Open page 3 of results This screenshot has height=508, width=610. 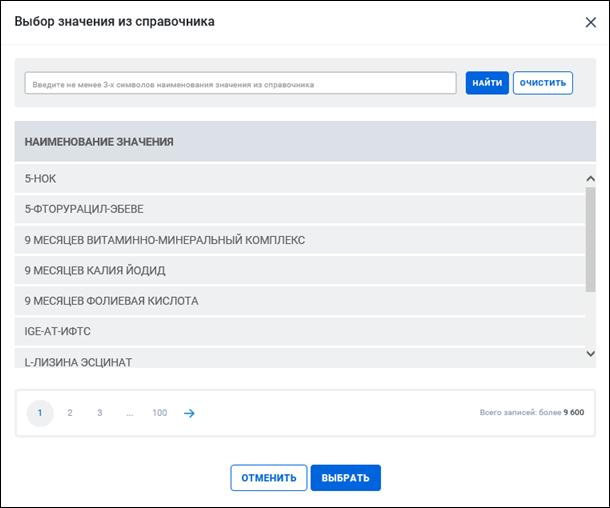(100, 413)
